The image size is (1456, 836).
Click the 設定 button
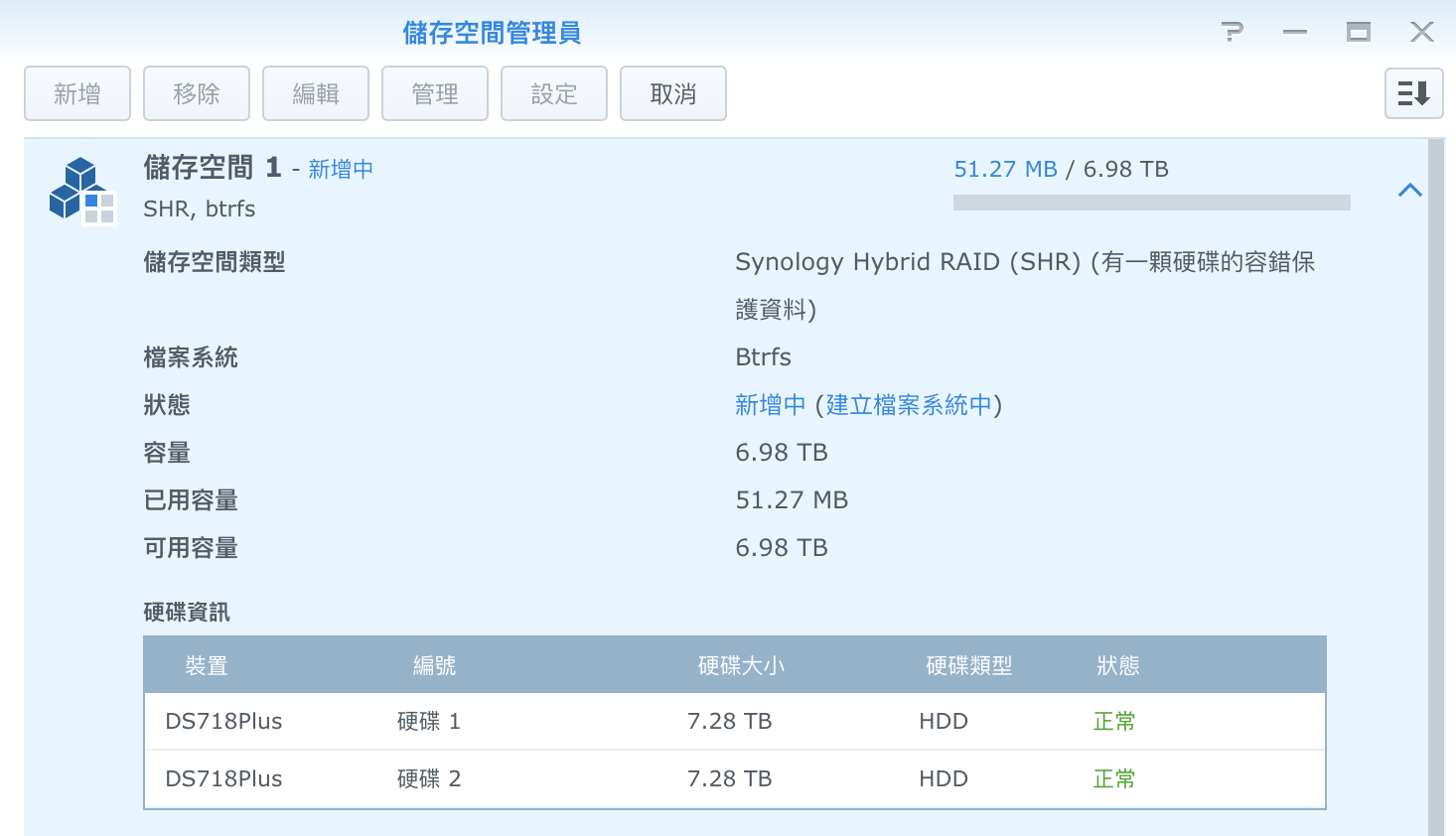554,93
